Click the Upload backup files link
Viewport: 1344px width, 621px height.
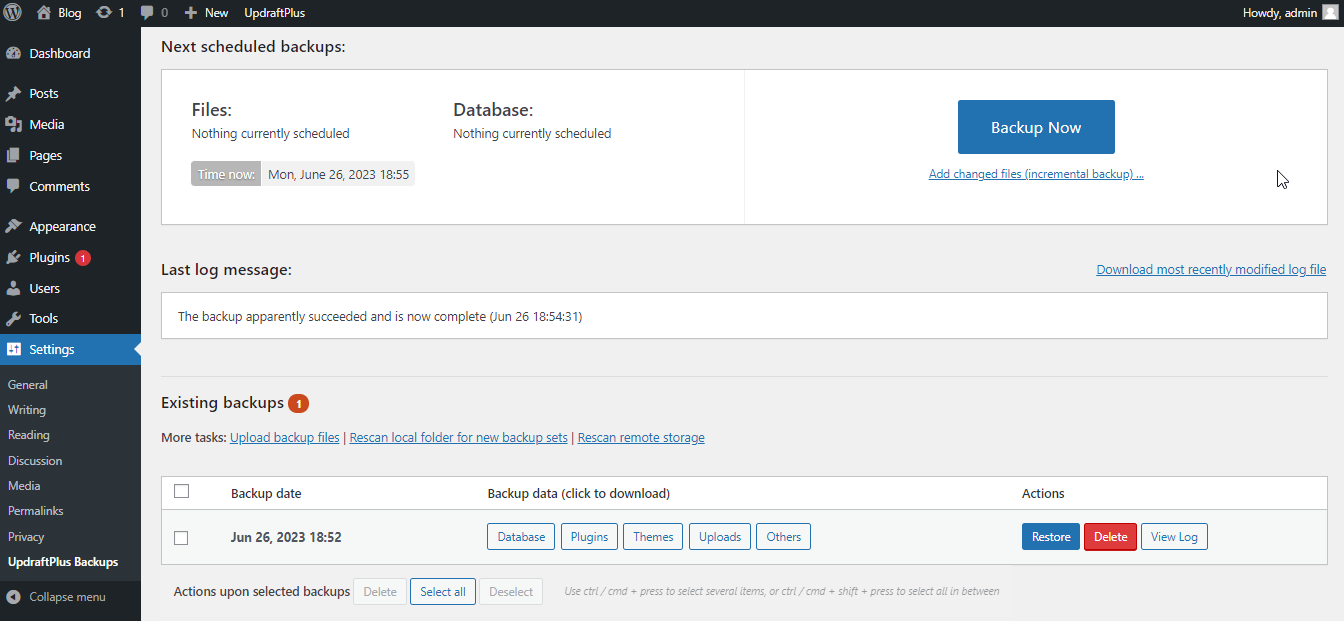[x=285, y=438]
